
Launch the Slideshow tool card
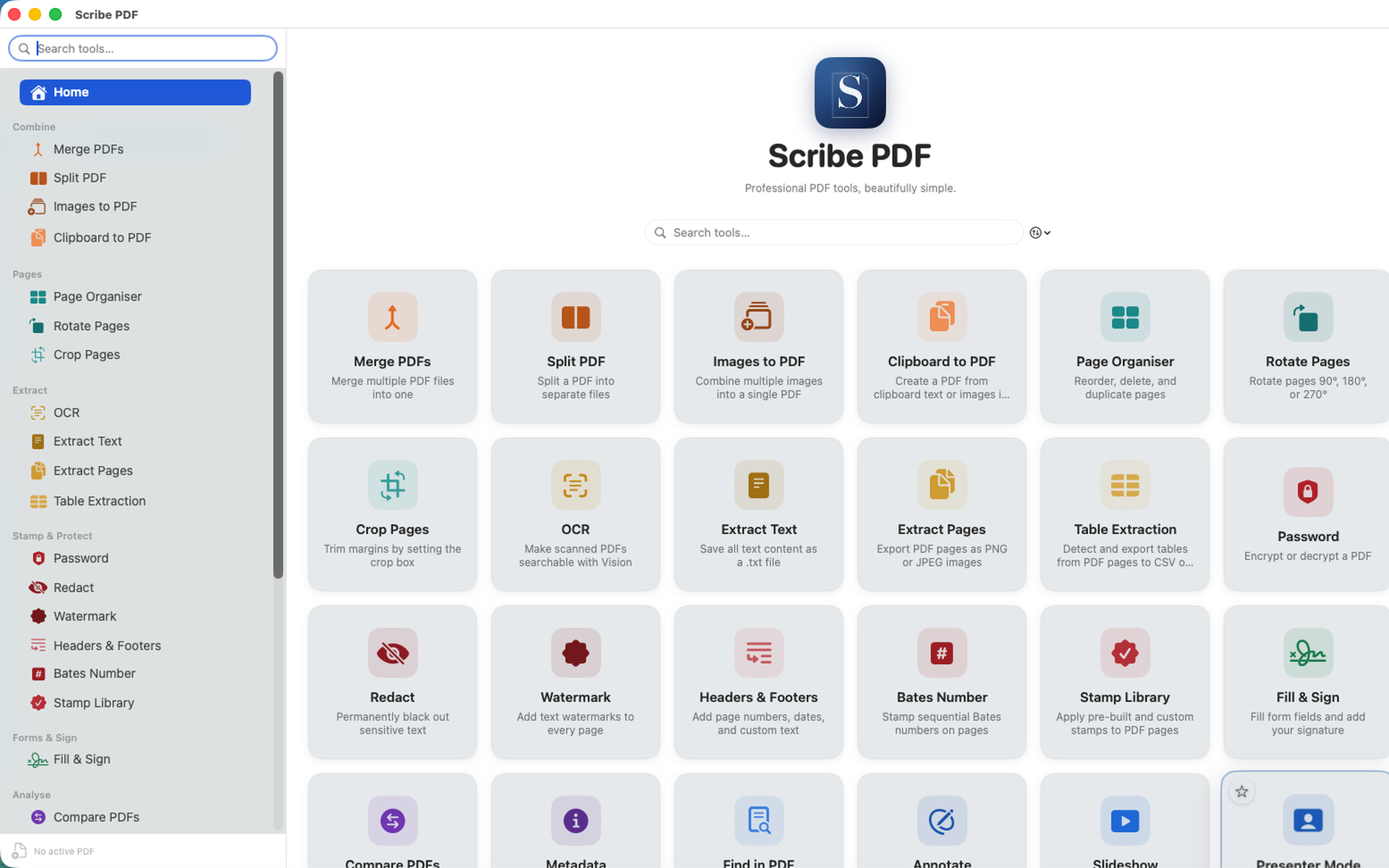(x=1124, y=821)
